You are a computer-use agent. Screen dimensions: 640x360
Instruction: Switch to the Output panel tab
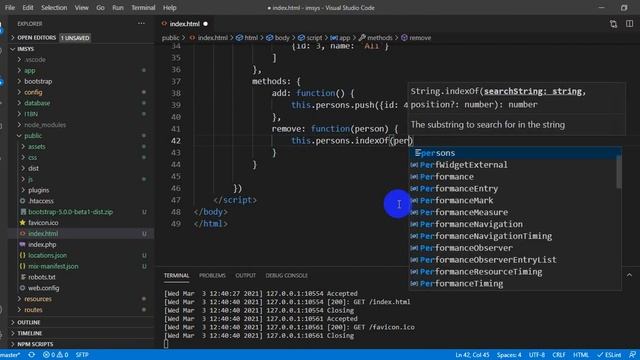(246, 276)
